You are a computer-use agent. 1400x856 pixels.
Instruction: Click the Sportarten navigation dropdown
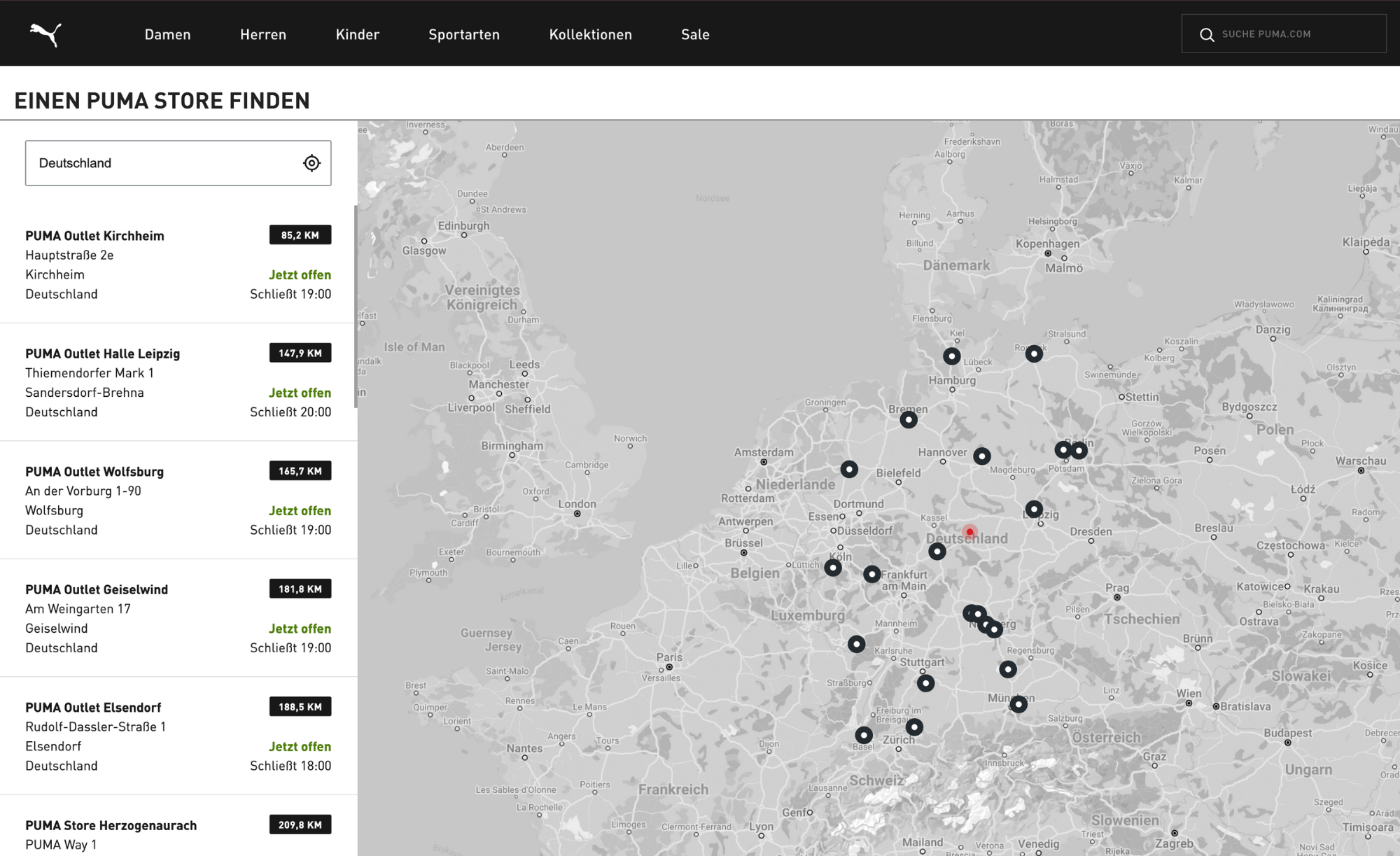coord(463,33)
